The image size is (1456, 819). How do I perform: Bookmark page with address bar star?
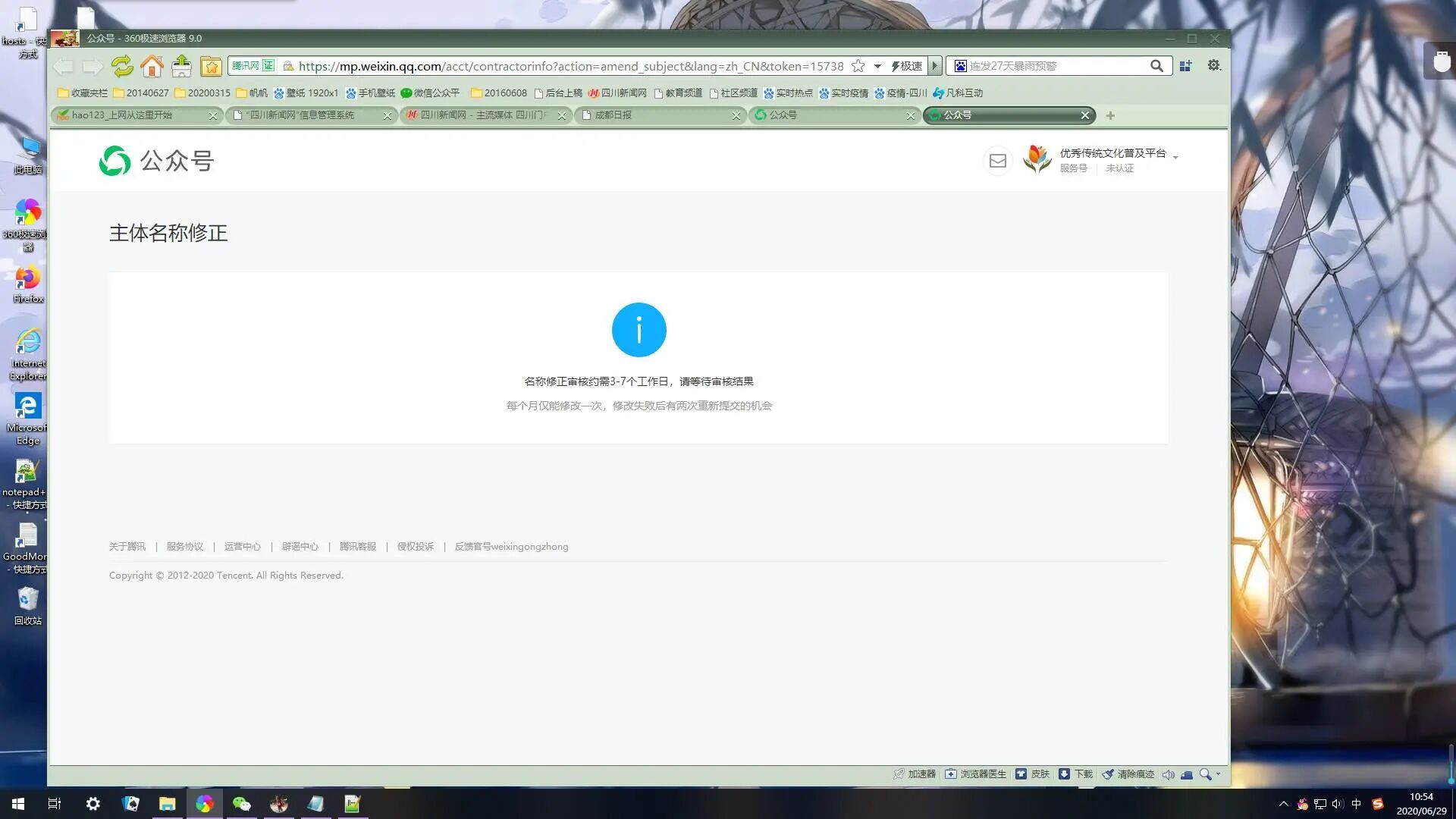(858, 66)
